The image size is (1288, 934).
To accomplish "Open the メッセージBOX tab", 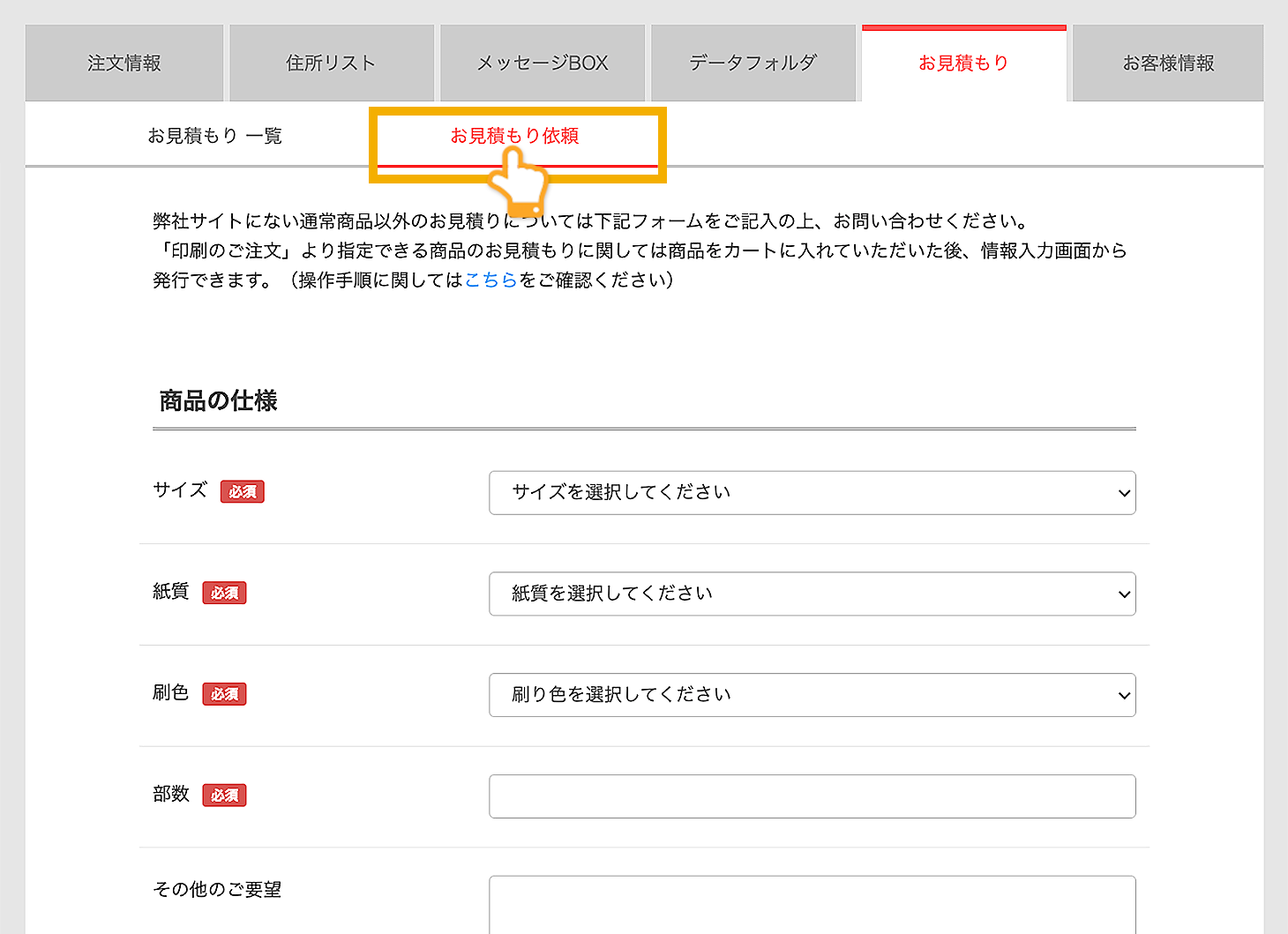I will click(543, 64).
